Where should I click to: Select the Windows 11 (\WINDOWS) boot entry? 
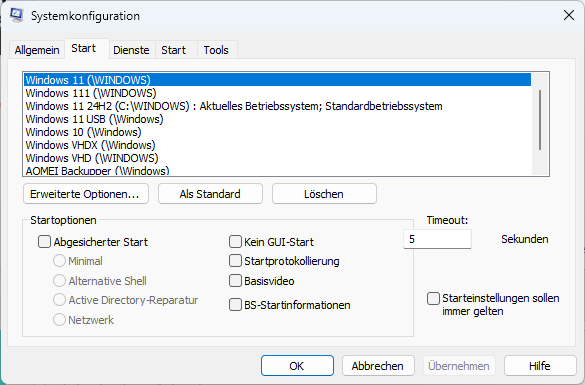tap(277, 80)
